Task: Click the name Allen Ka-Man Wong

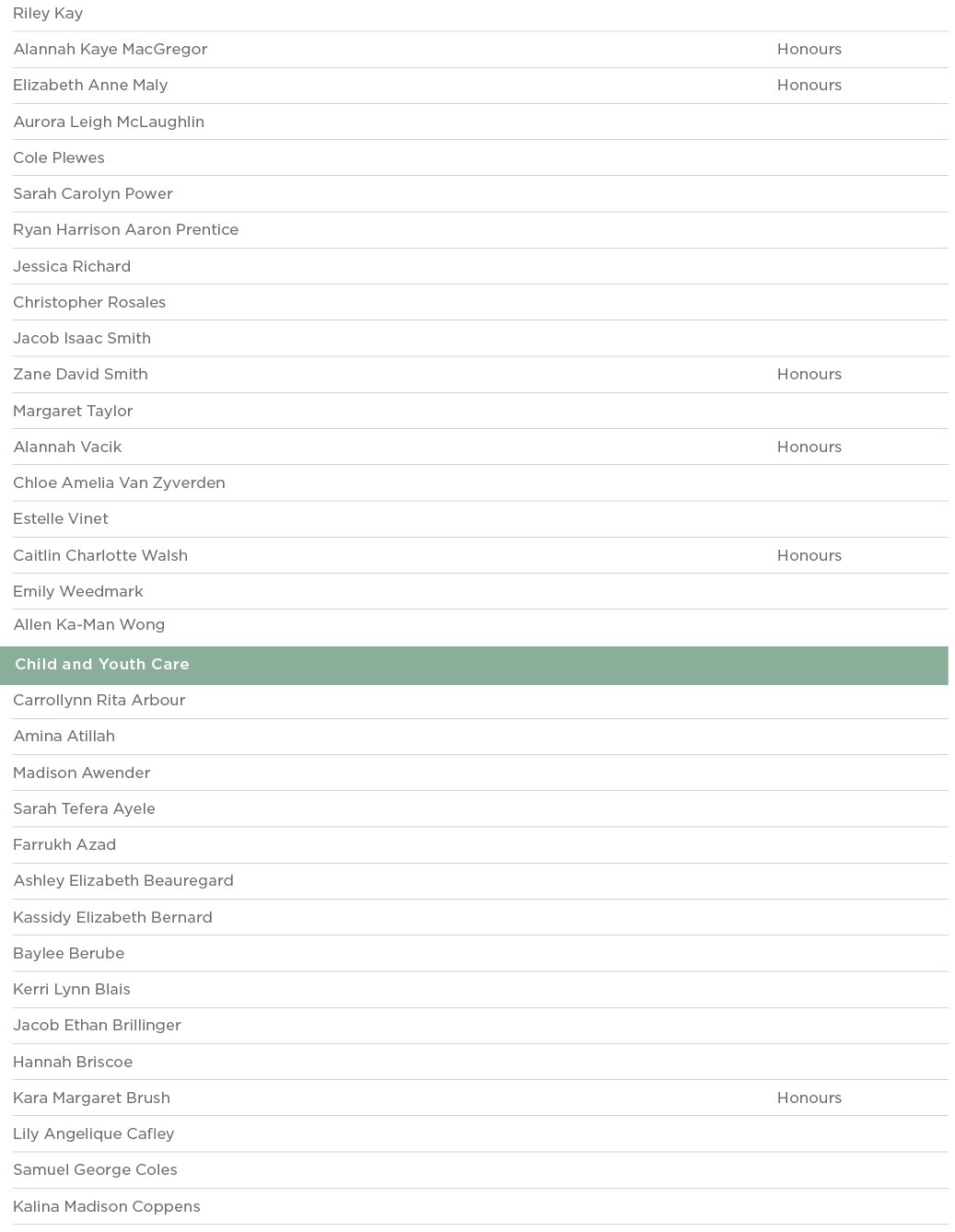Action: 89,625
